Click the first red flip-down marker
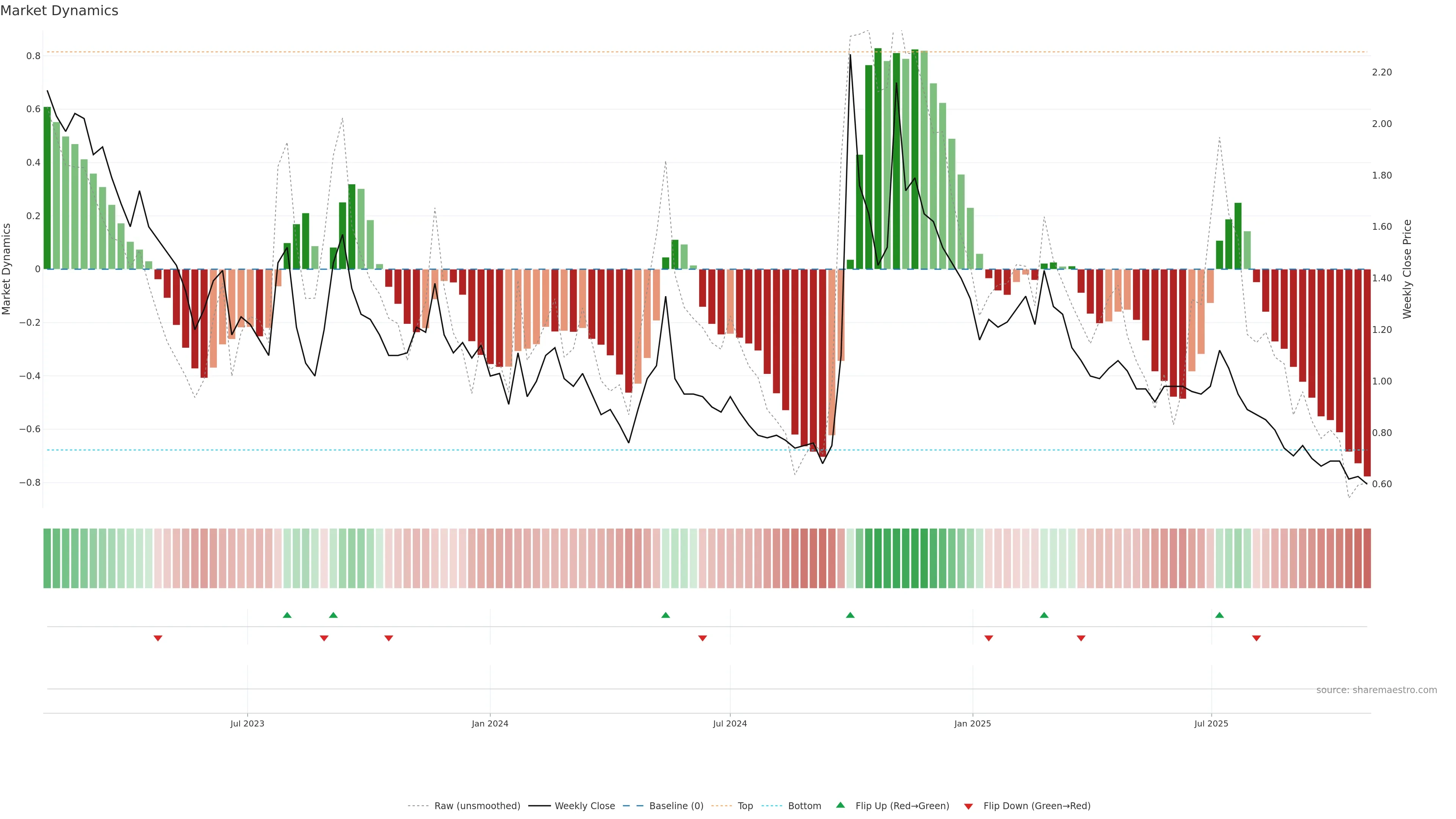 (158, 638)
